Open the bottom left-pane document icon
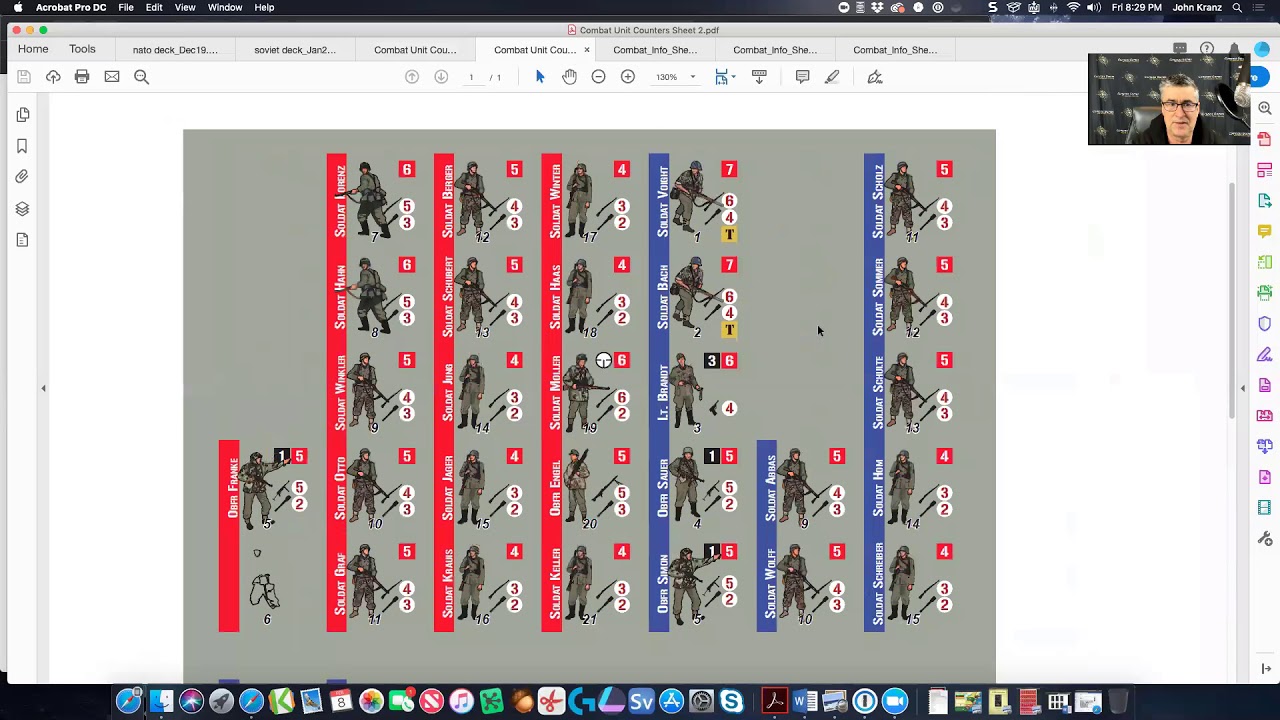1280x720 pixels. pos(22,240)
